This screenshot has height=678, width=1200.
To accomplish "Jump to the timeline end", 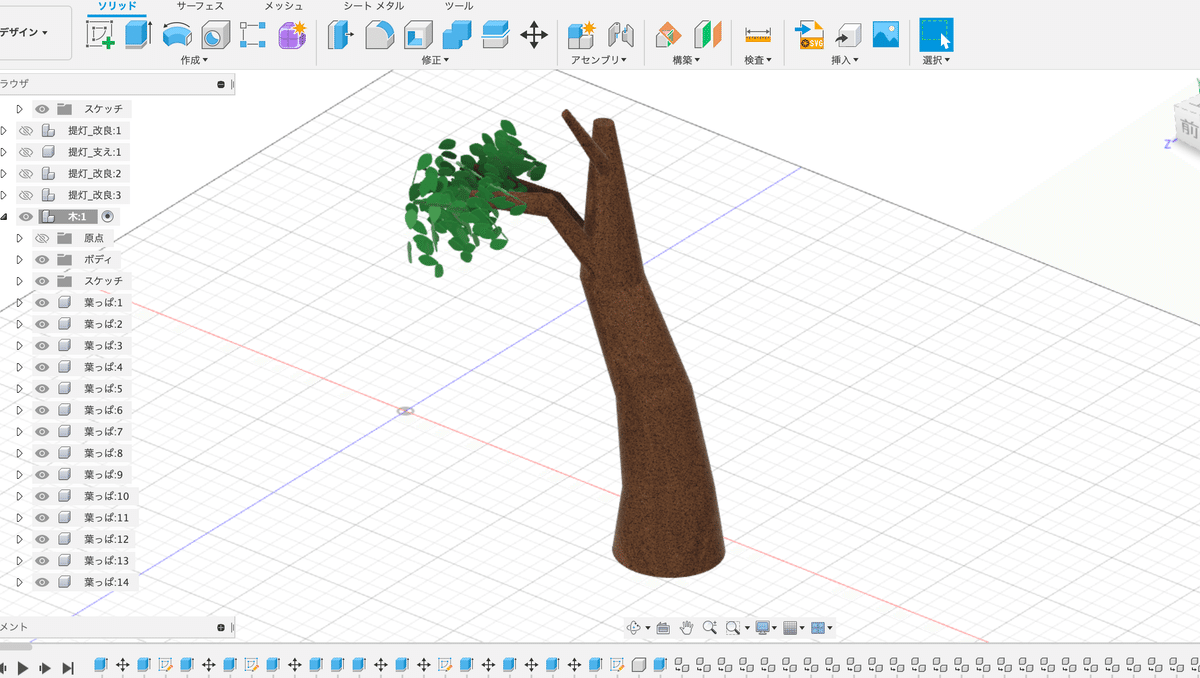I will pos(68,667).
